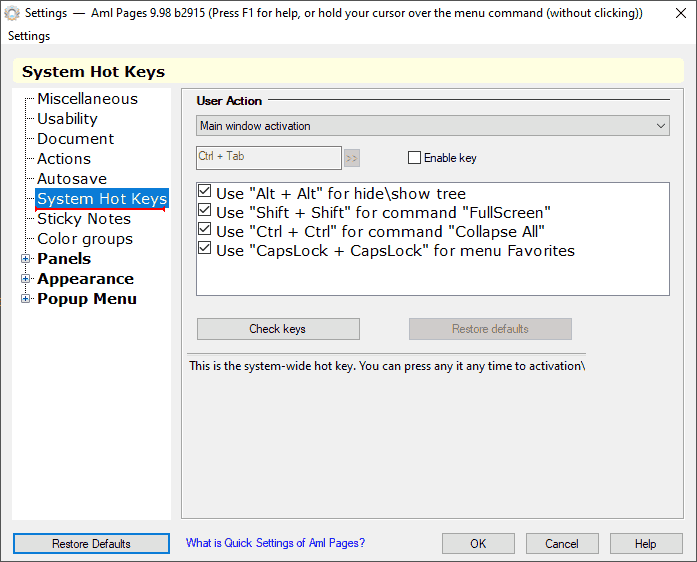Viewport: 697px width, 562px height.
Task: Click the Ctrl + Tab hotkey field
Action: (268, 158)
